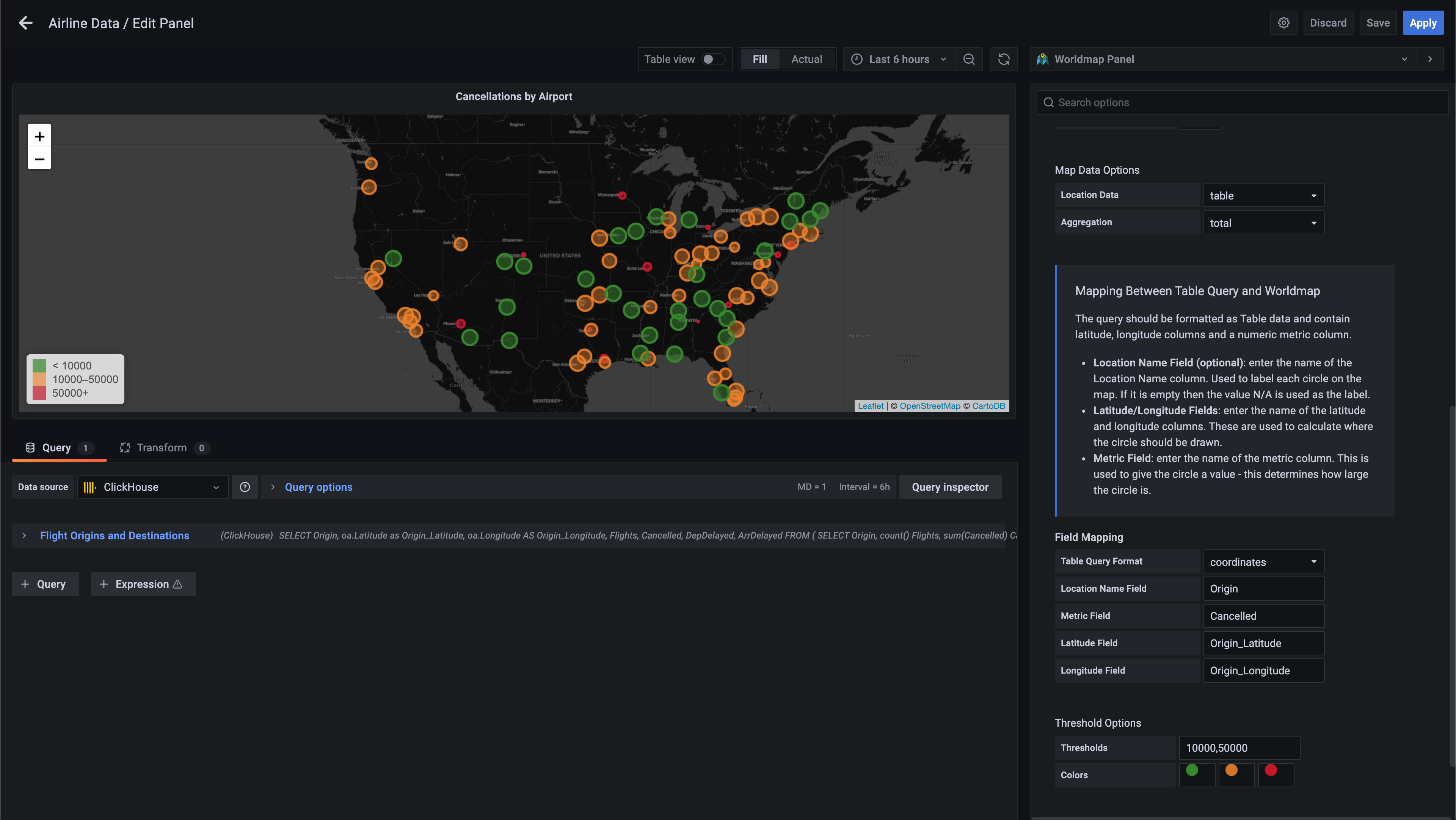Open panel settings with the gear icon
This screenshot has height=820, width=1456.
pos(1283,23)
